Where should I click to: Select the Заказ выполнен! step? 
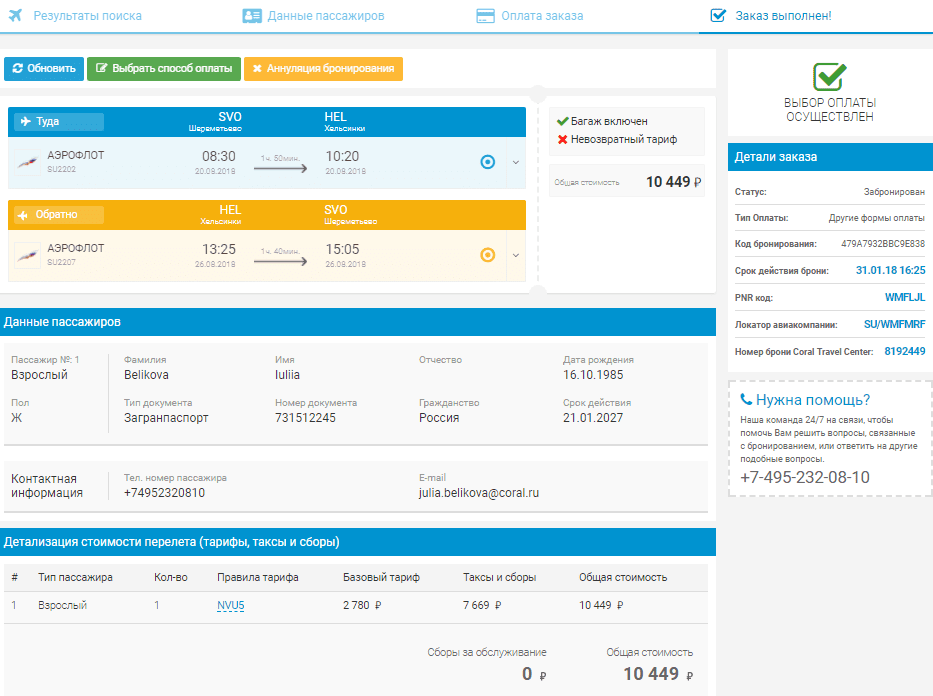click(784, 16)
